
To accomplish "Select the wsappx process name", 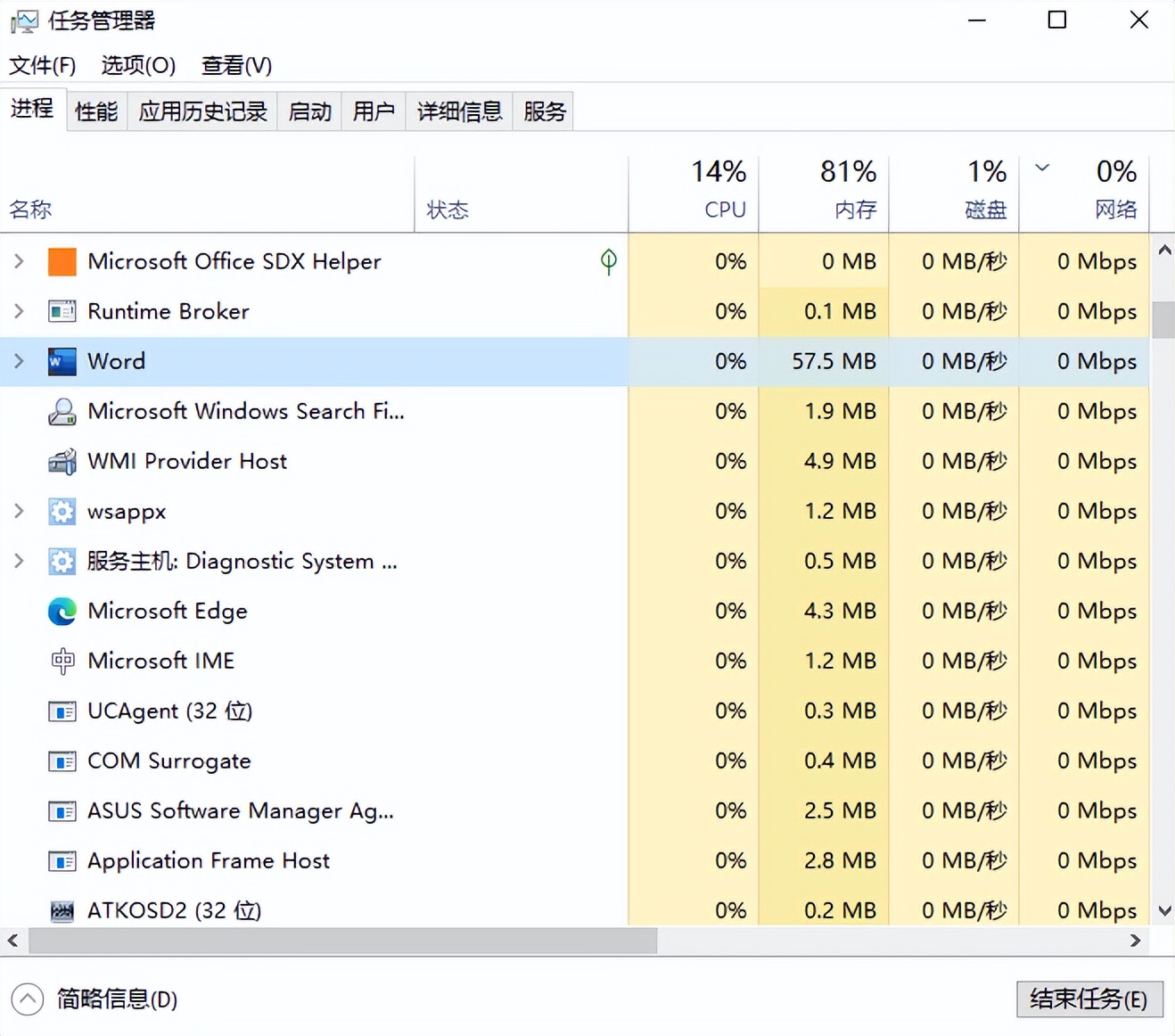I will pyautogui.click(x=127, y=512).
